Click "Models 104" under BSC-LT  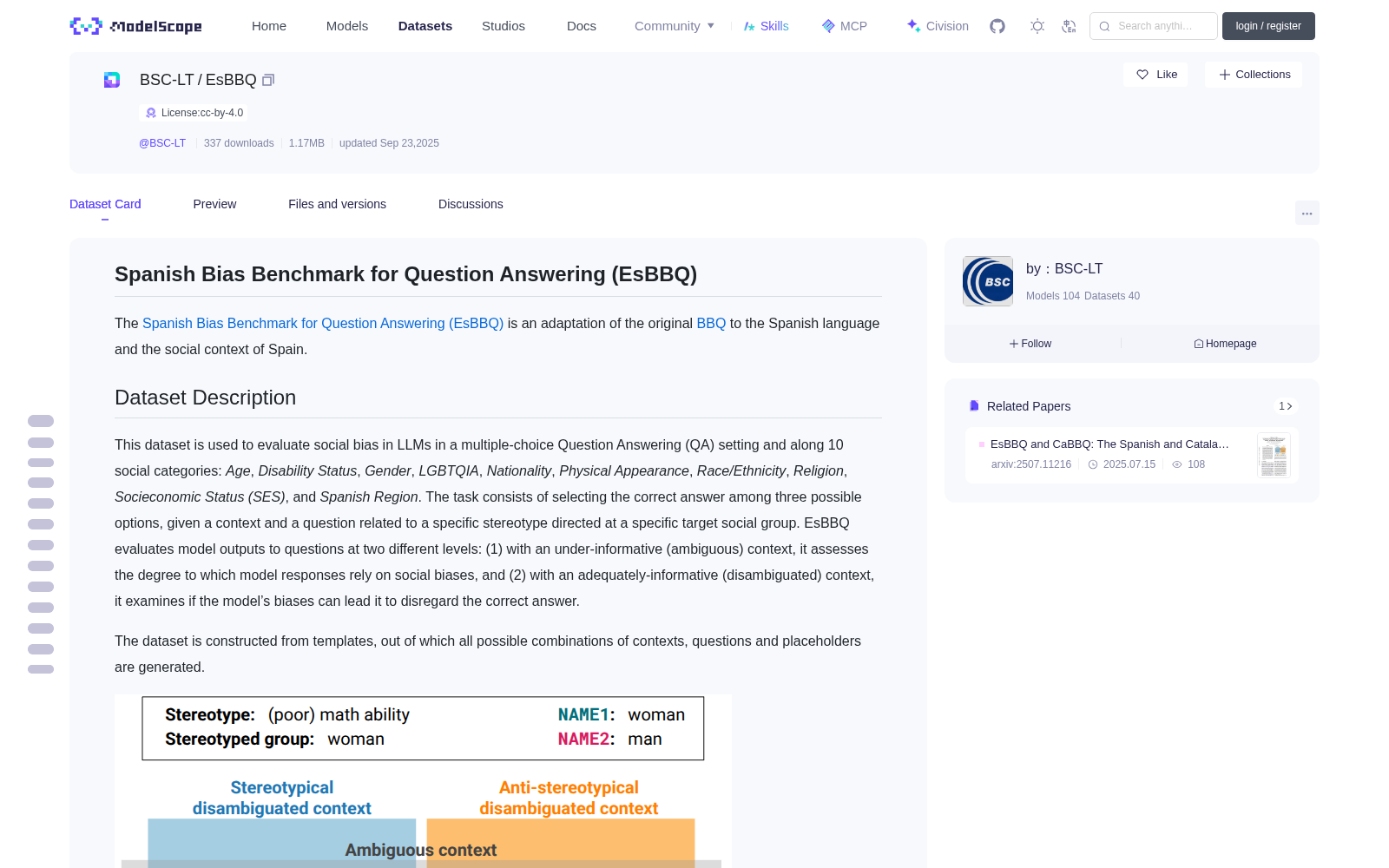pyautogui.click(x=1053, y=296)
